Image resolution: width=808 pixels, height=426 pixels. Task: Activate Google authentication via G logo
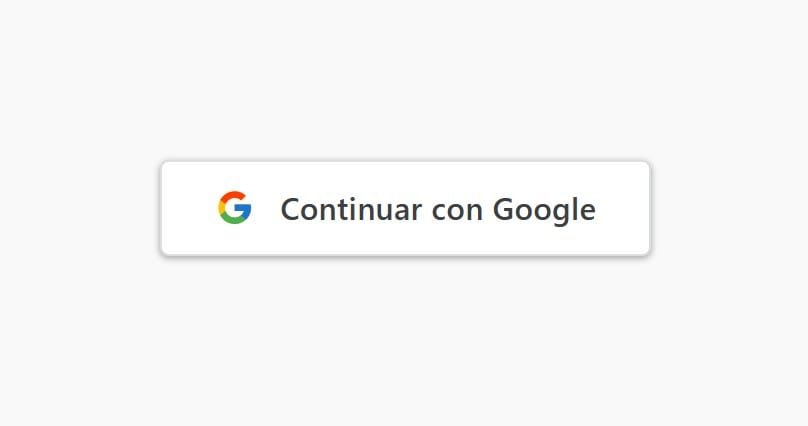[234, 208]
